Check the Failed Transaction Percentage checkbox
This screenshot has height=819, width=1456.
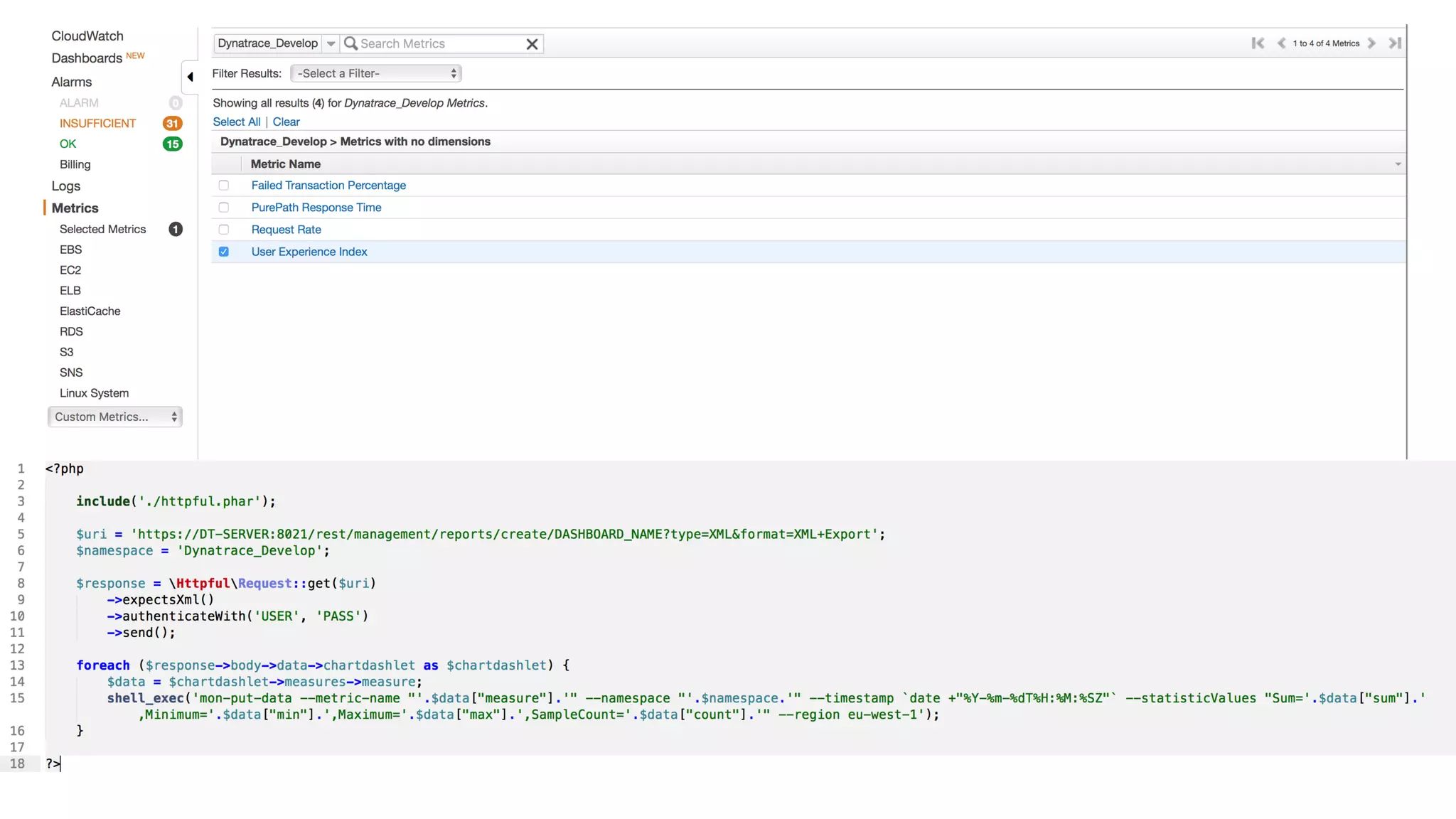224,186
